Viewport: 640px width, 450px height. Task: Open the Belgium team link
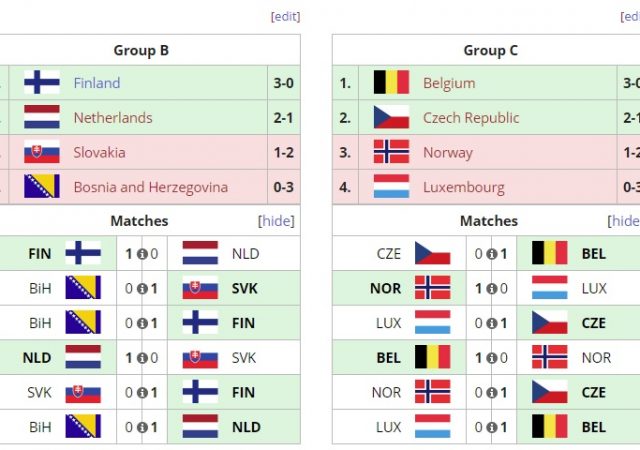(449, 83)
